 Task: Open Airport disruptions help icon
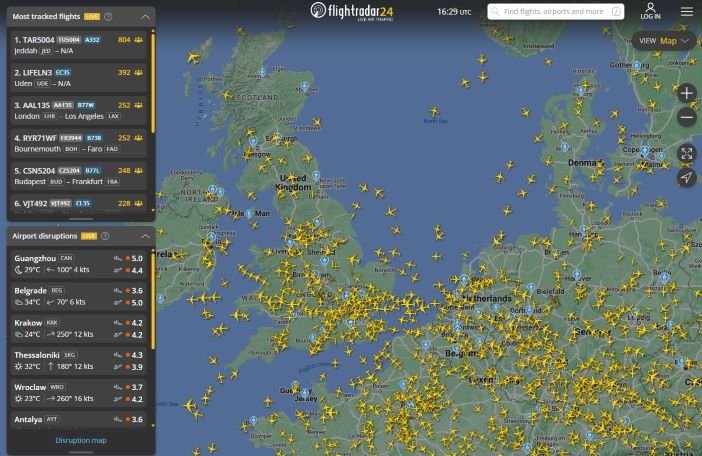coord(105,236)
